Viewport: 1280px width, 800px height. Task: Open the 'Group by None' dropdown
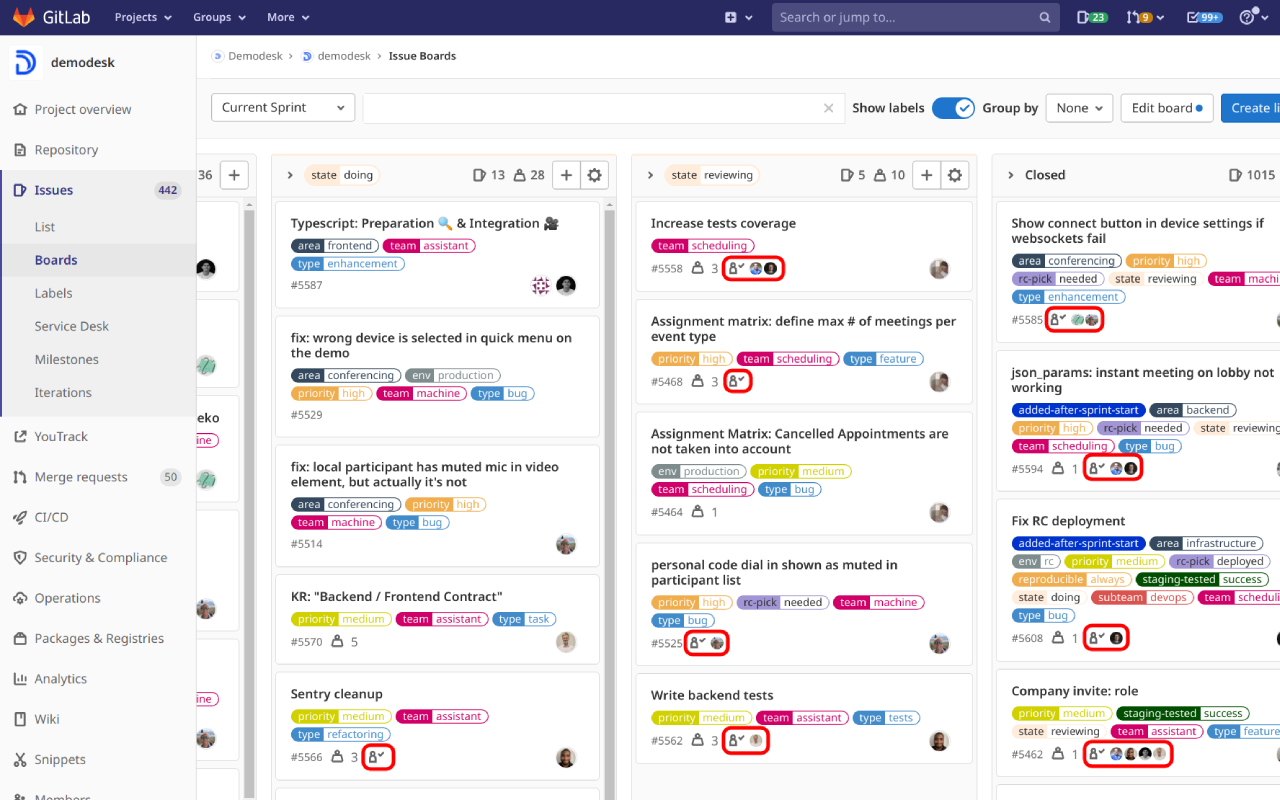[x=1078, y=107]
